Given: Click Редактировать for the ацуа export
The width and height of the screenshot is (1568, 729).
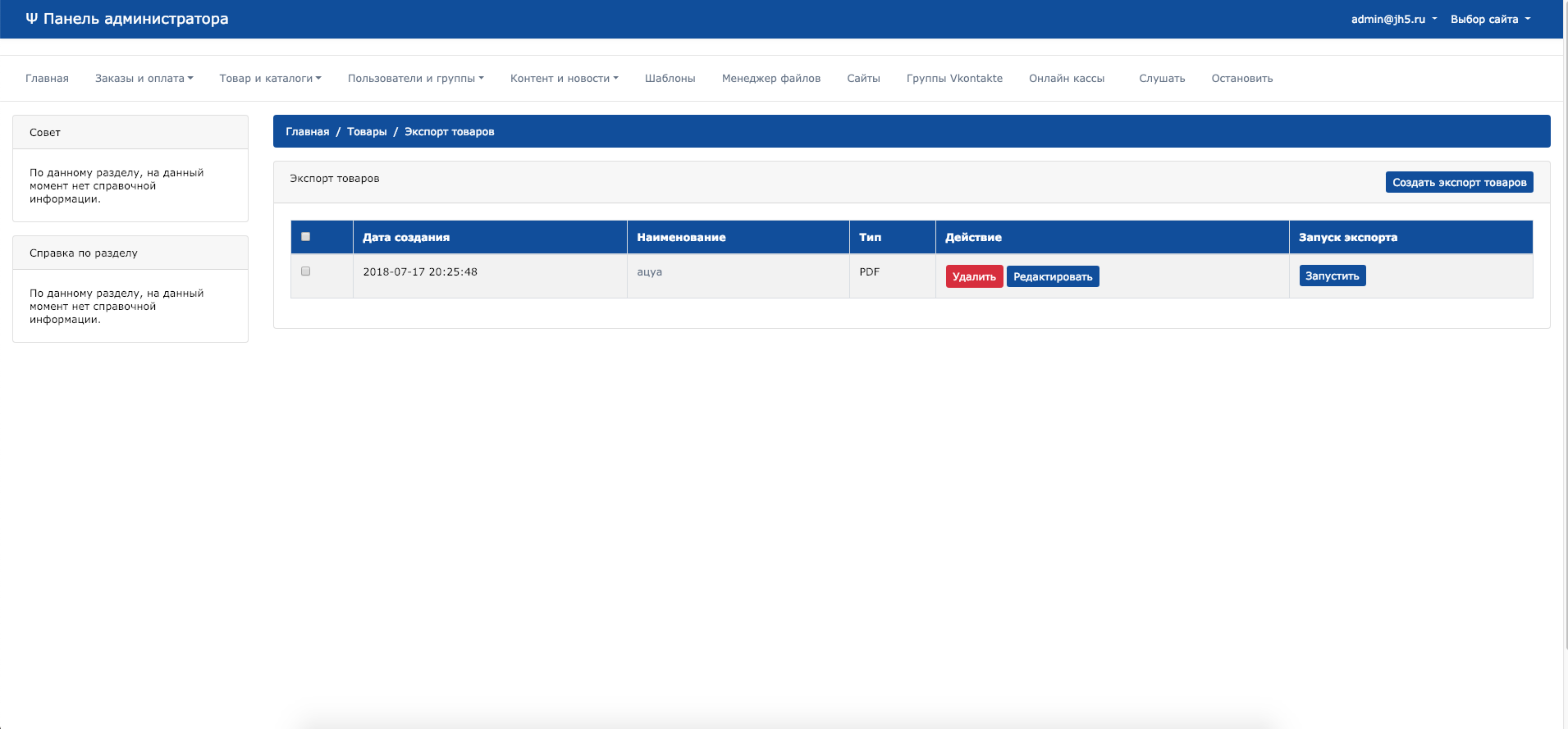Looking at the screenshot, I should tap(1053, 276).
